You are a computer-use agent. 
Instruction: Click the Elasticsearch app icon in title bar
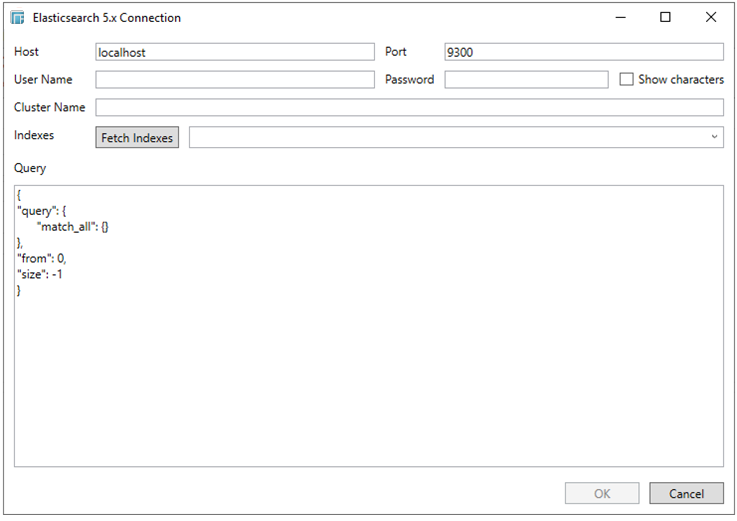17,18
